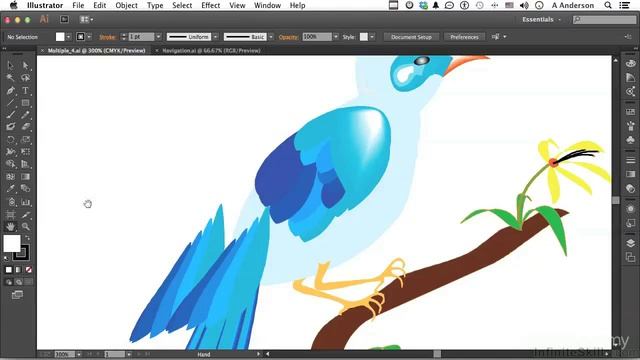
Task: Select the Eraser tool
Action: point(25,127)
